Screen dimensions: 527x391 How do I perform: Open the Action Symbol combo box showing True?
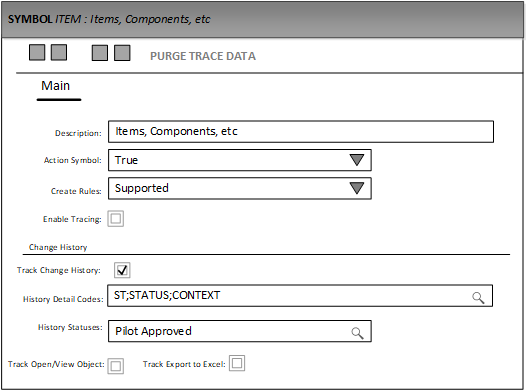click(240, 160)
